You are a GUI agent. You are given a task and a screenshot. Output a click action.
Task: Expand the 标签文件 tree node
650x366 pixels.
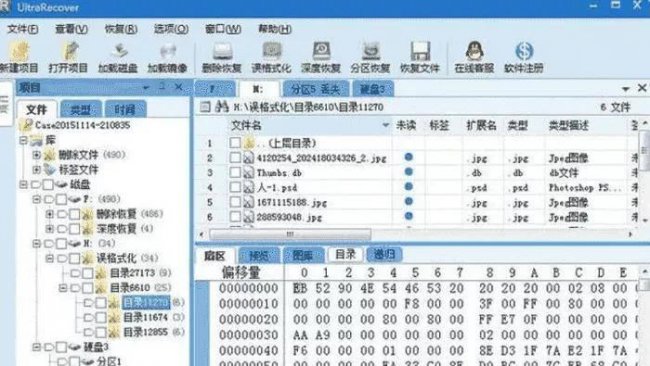point(36,170)
